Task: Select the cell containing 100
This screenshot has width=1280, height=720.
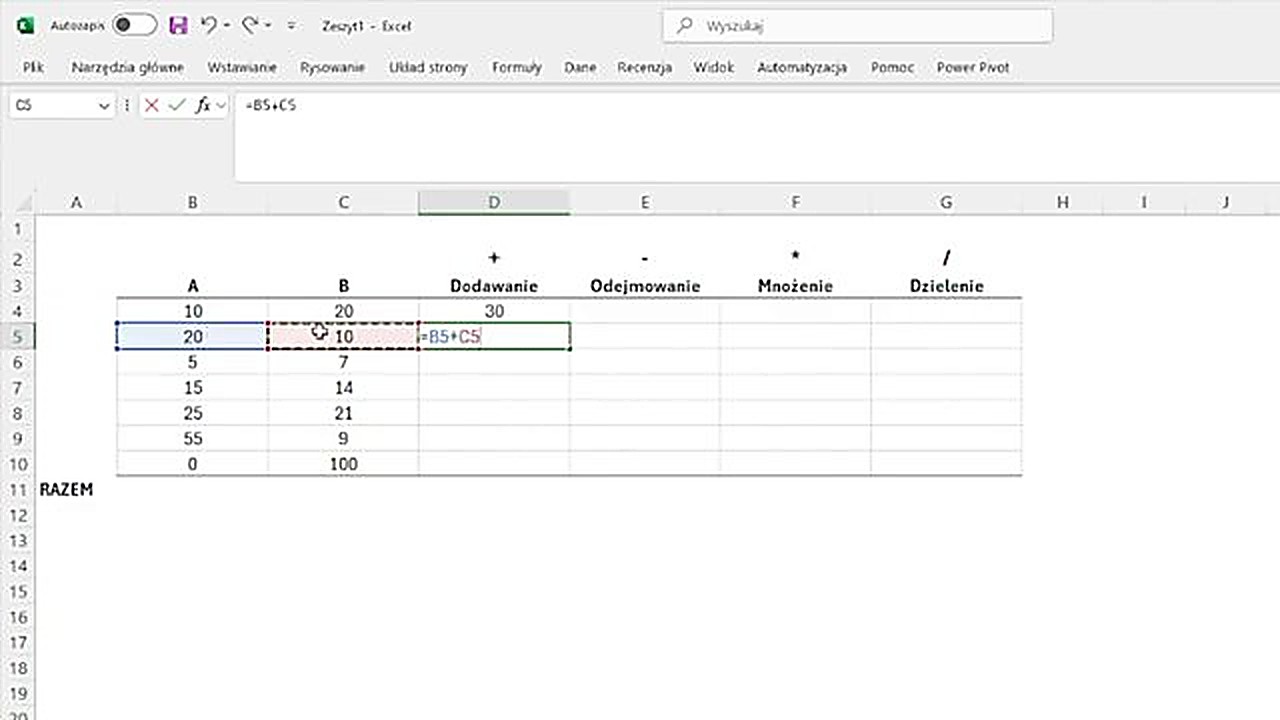Action: coord(343,464)
